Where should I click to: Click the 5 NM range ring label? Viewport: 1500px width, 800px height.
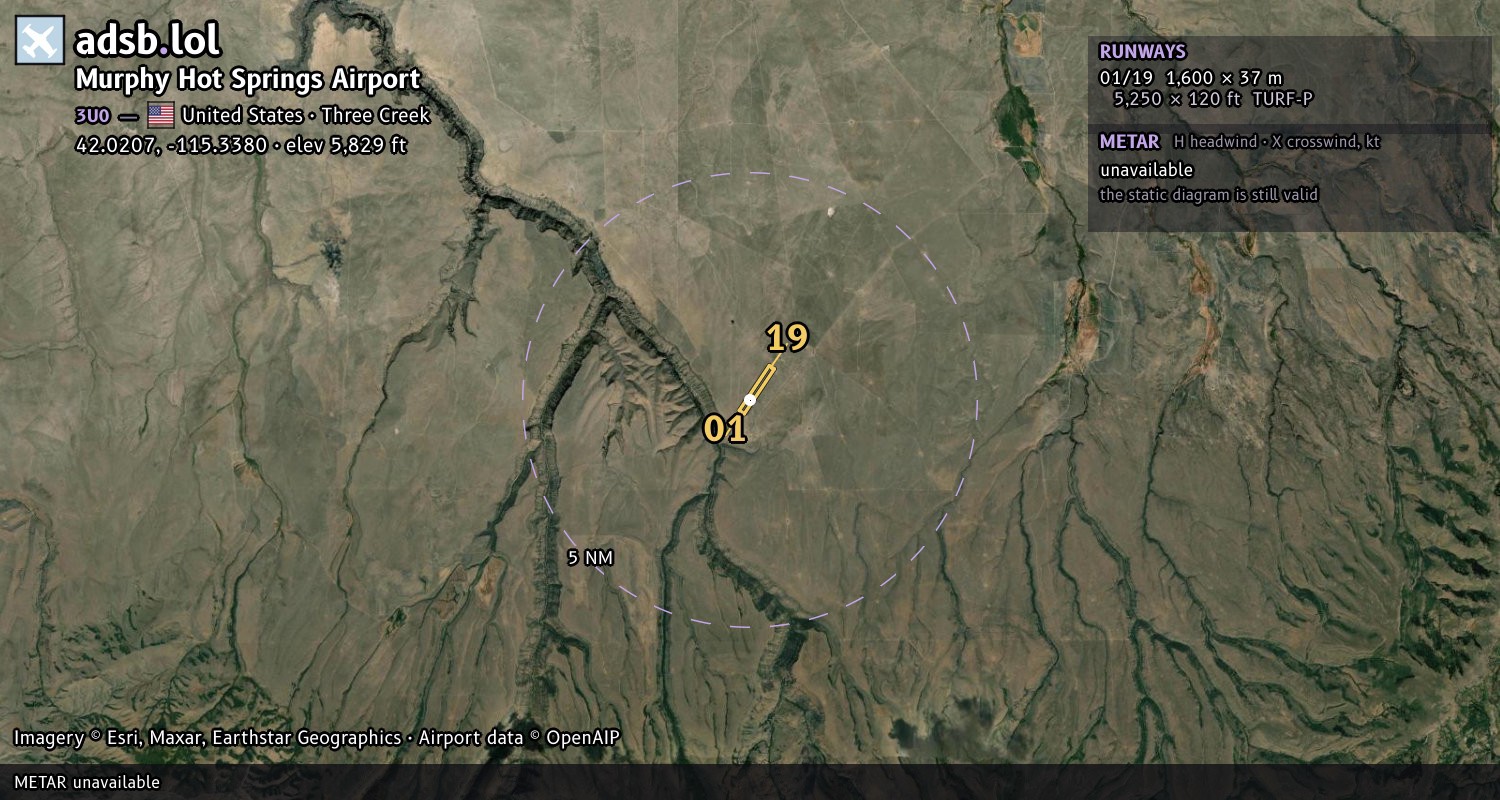pos(590,558)
